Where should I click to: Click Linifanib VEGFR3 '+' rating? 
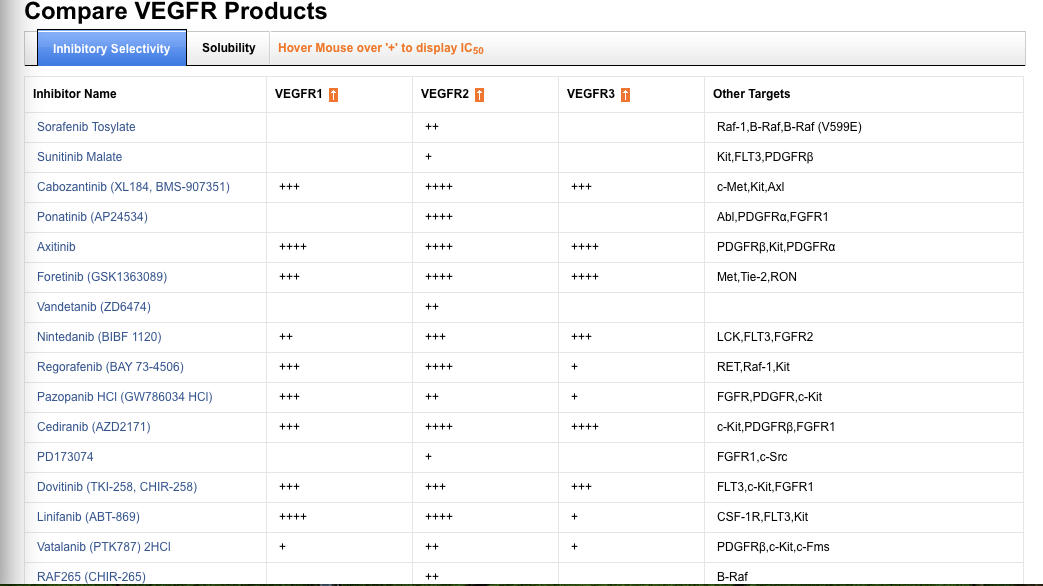point(575,517)
